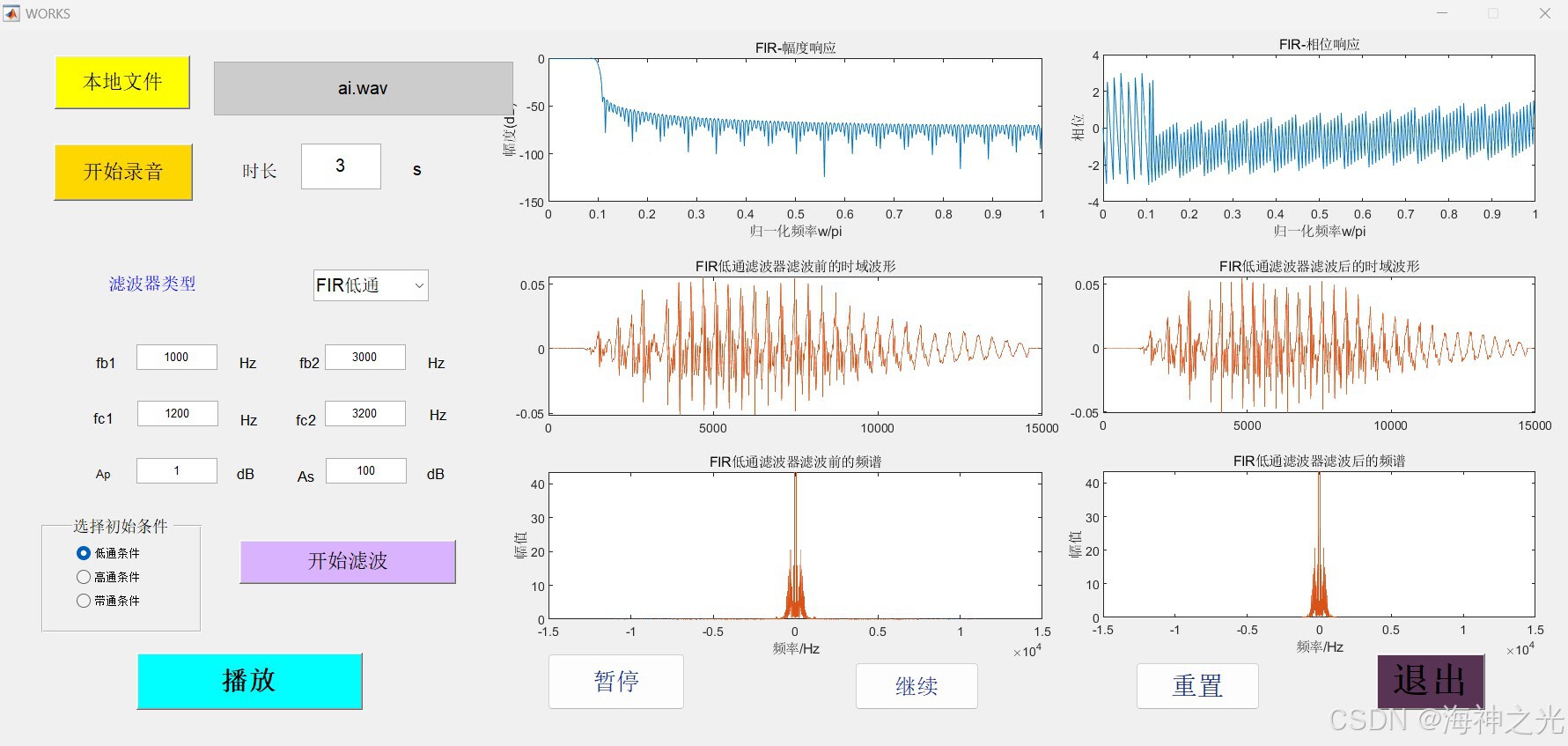Click the fc1 input showing 1200
This screenshot has height=746, width=1568.
177,413
